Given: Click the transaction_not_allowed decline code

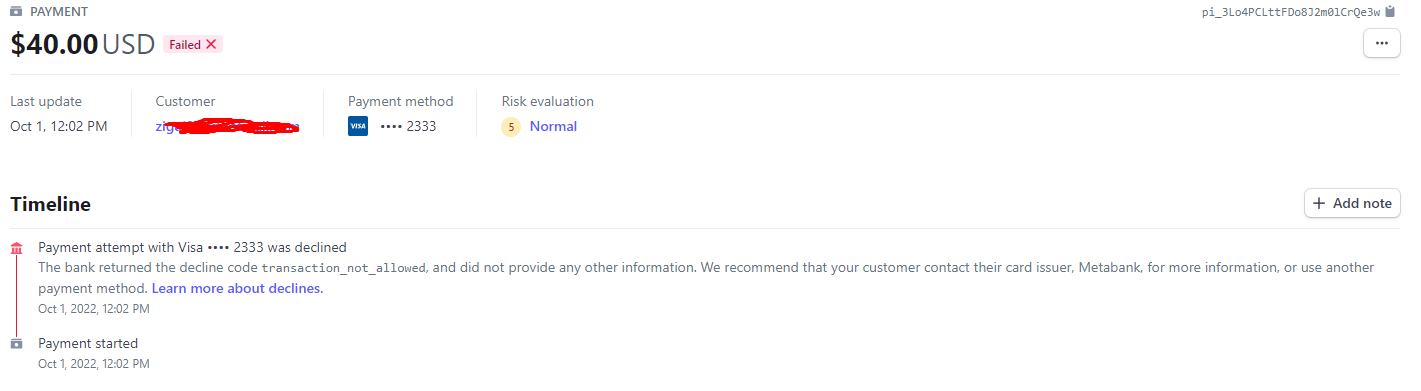Looking at the screenshot, I should [x=344, y=268].
